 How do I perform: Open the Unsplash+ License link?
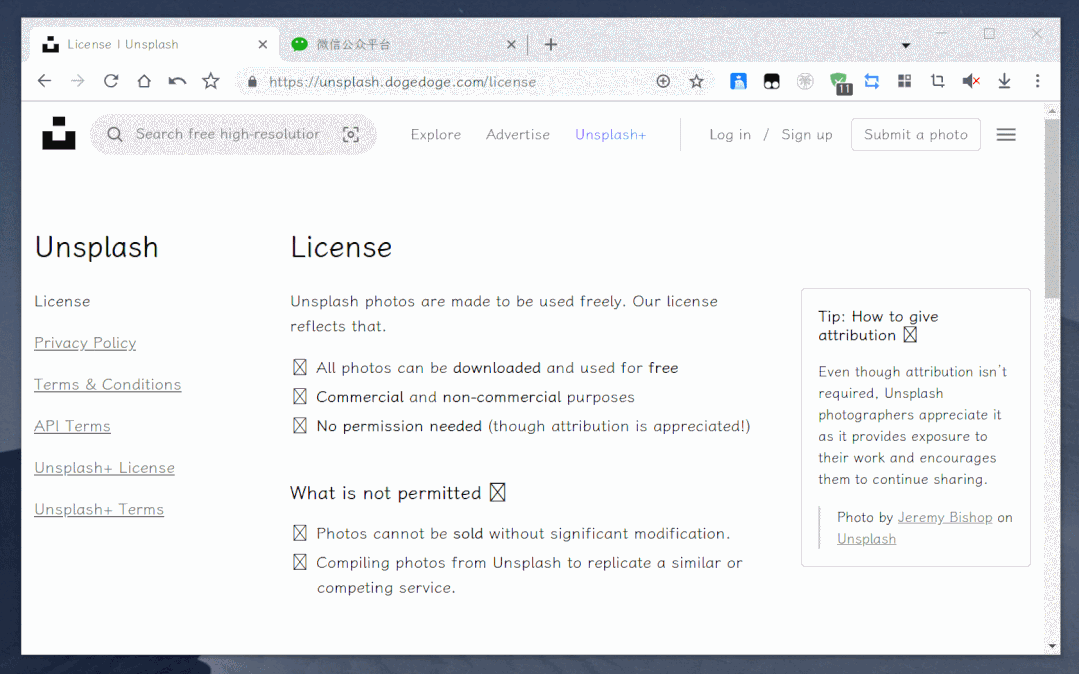click(x=105, y=467)
